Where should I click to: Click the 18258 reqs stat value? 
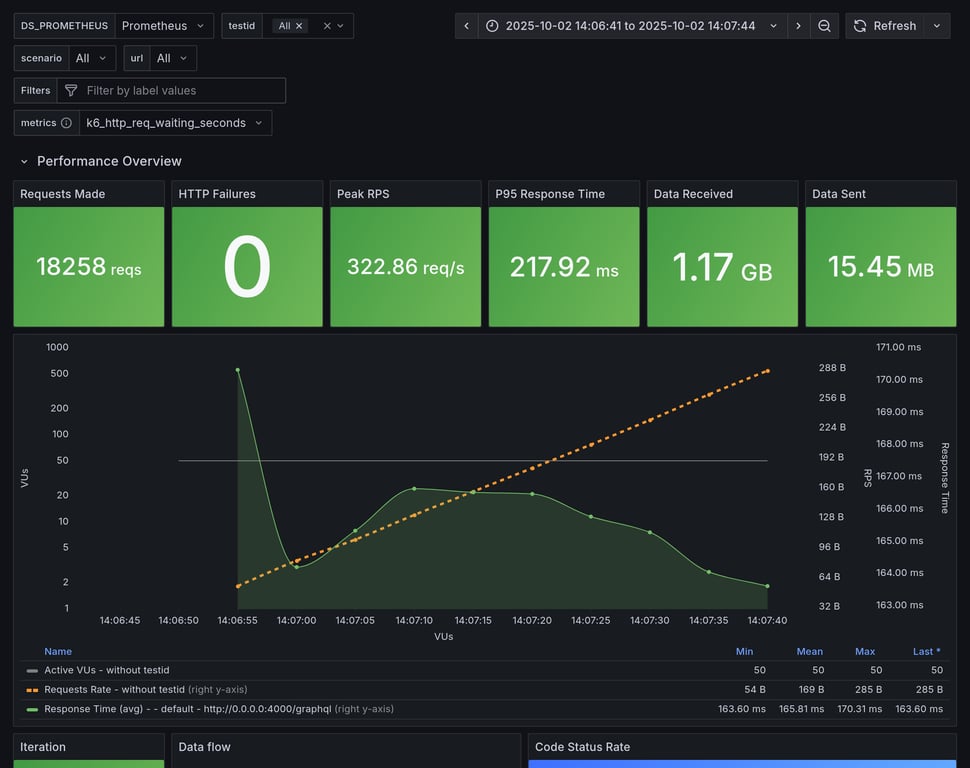click(x=88, y=267)
